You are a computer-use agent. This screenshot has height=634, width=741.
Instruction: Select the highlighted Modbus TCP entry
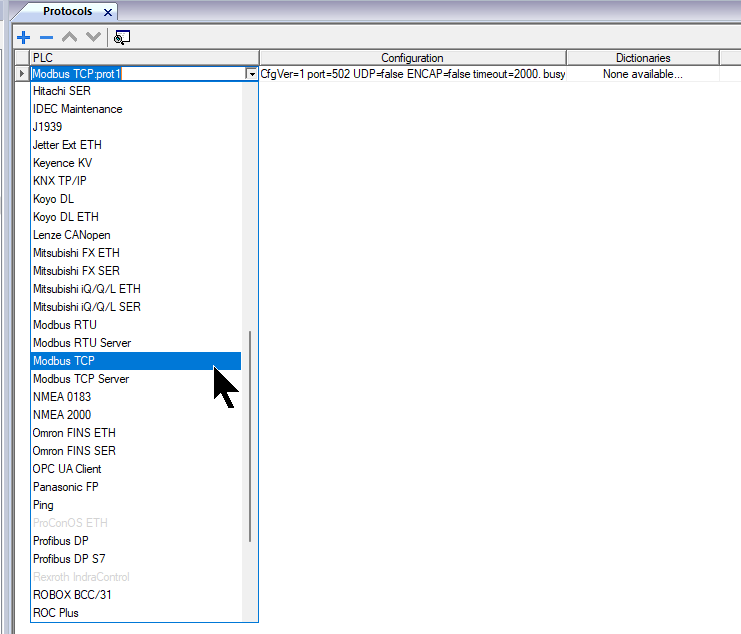pyautogui.click(x=136, y=361)
